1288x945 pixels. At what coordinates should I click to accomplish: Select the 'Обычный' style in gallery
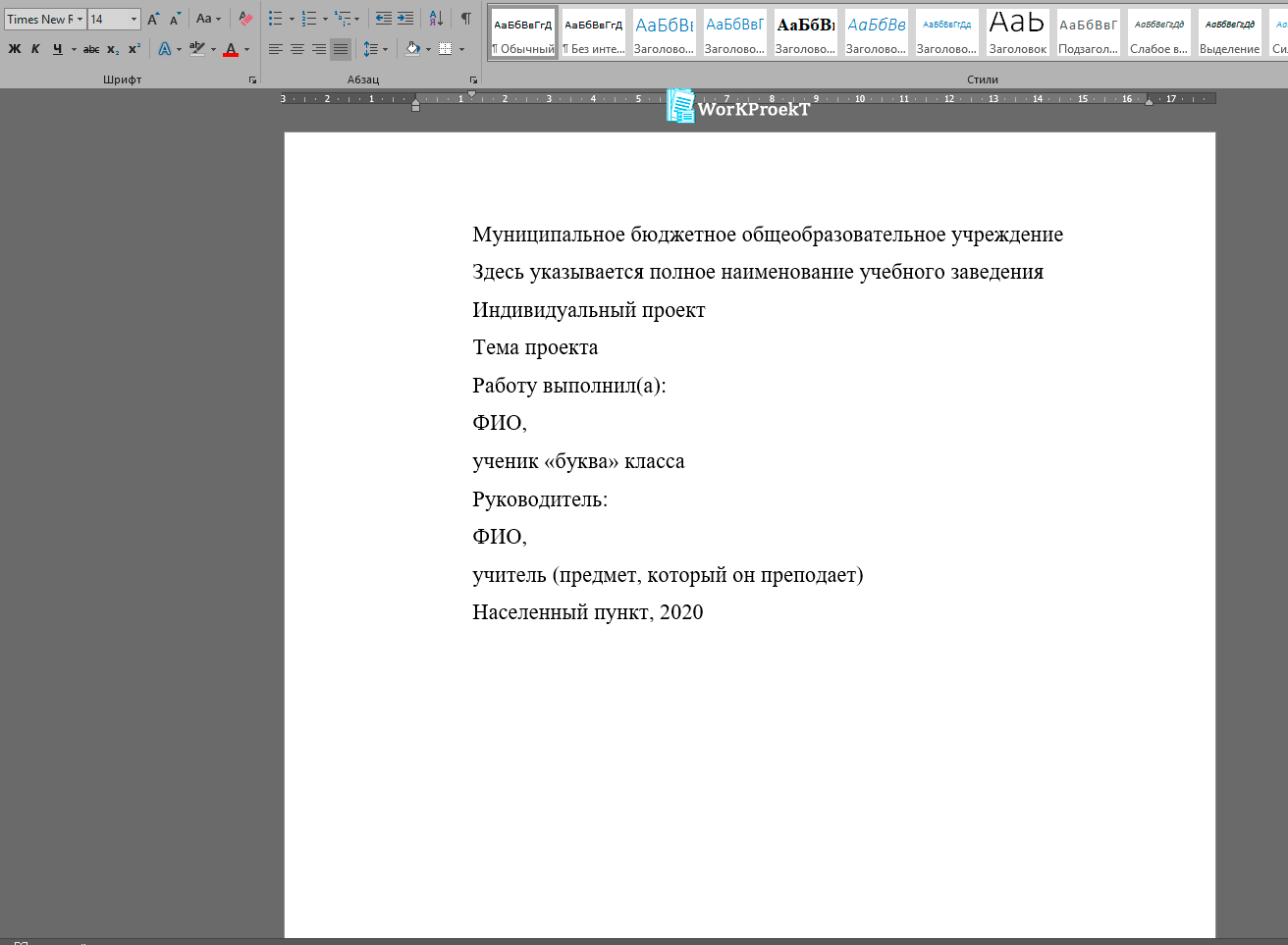point(523,32)
